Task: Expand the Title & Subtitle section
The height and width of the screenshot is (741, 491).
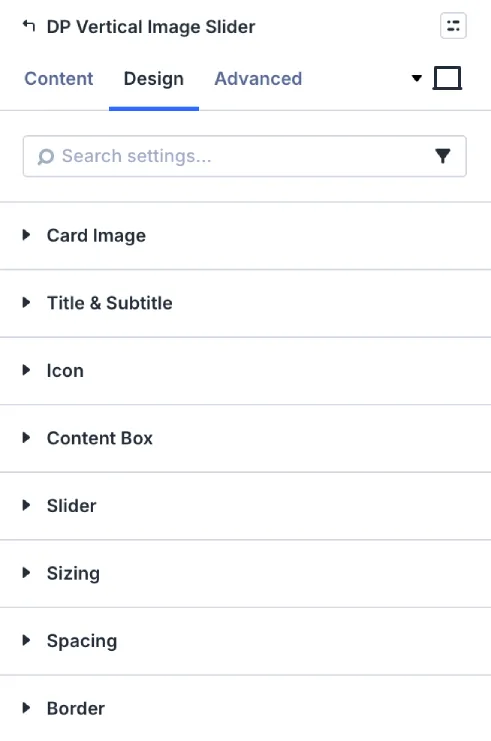Action: (x=245, y=303)
